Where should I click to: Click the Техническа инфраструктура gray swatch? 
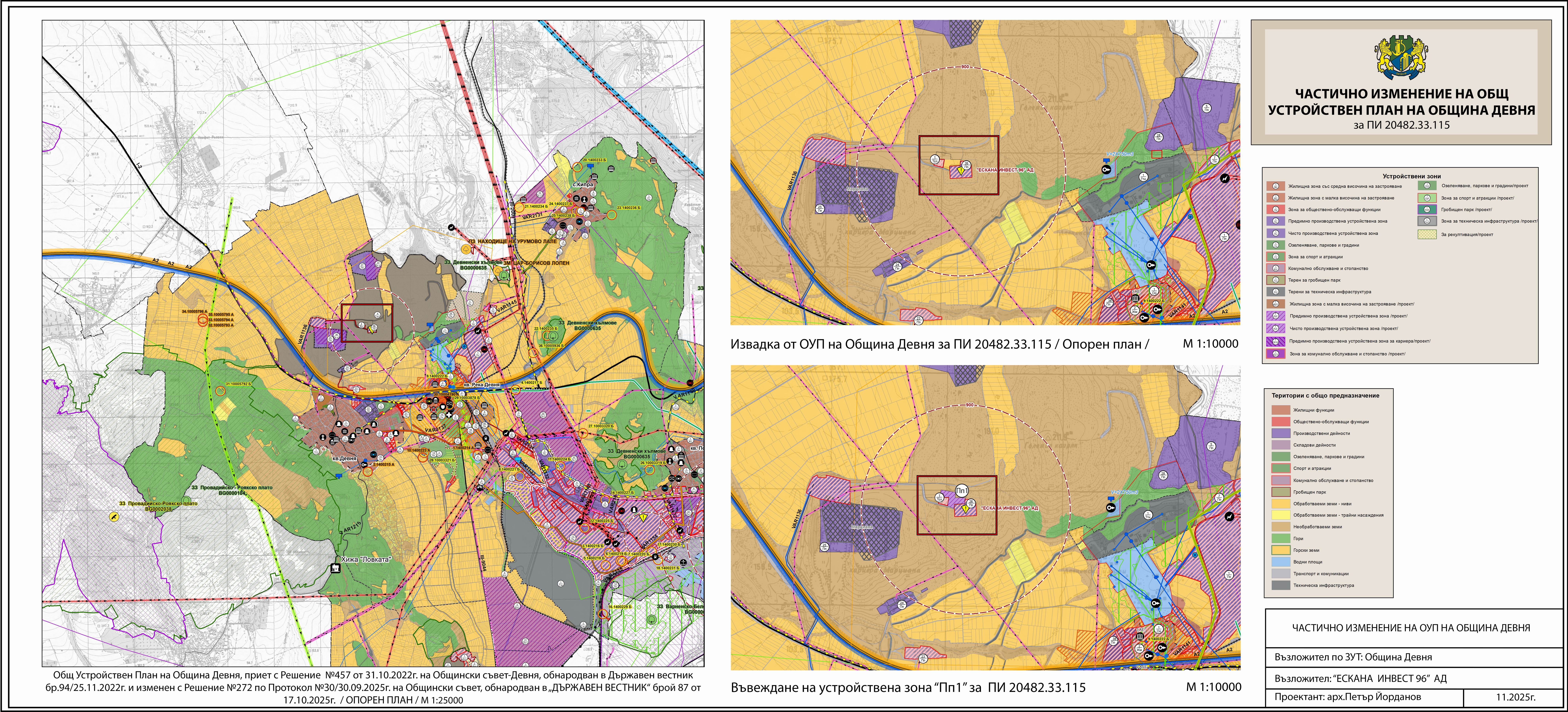1281,585
